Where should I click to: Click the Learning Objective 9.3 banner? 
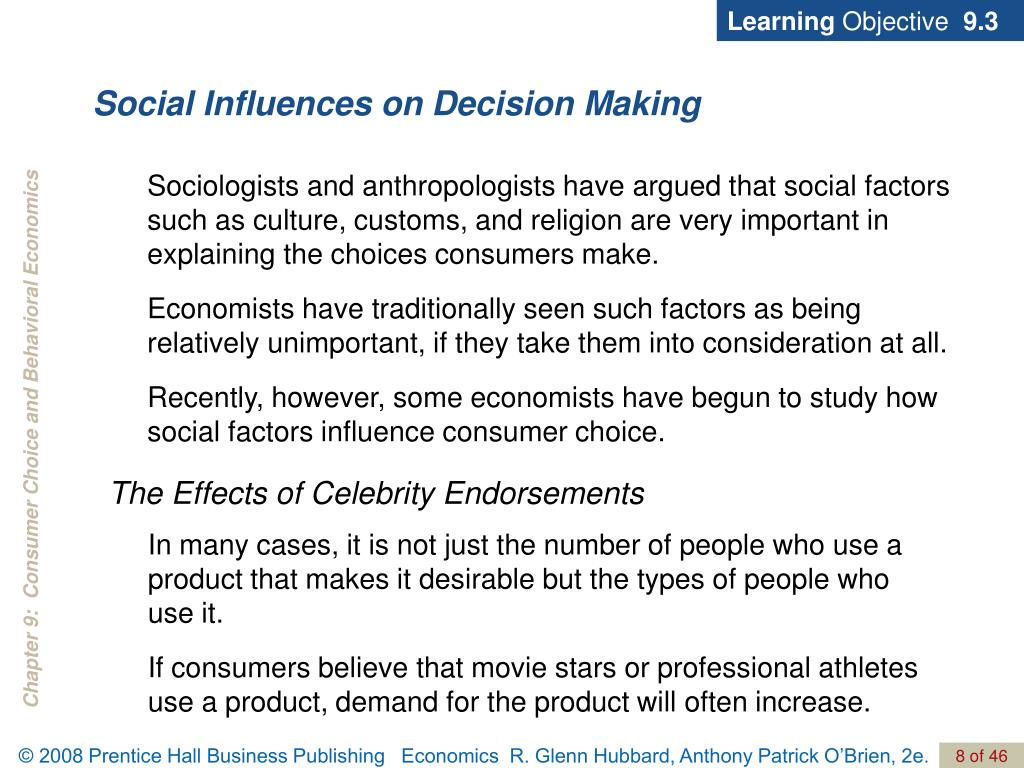pos(870,20)
